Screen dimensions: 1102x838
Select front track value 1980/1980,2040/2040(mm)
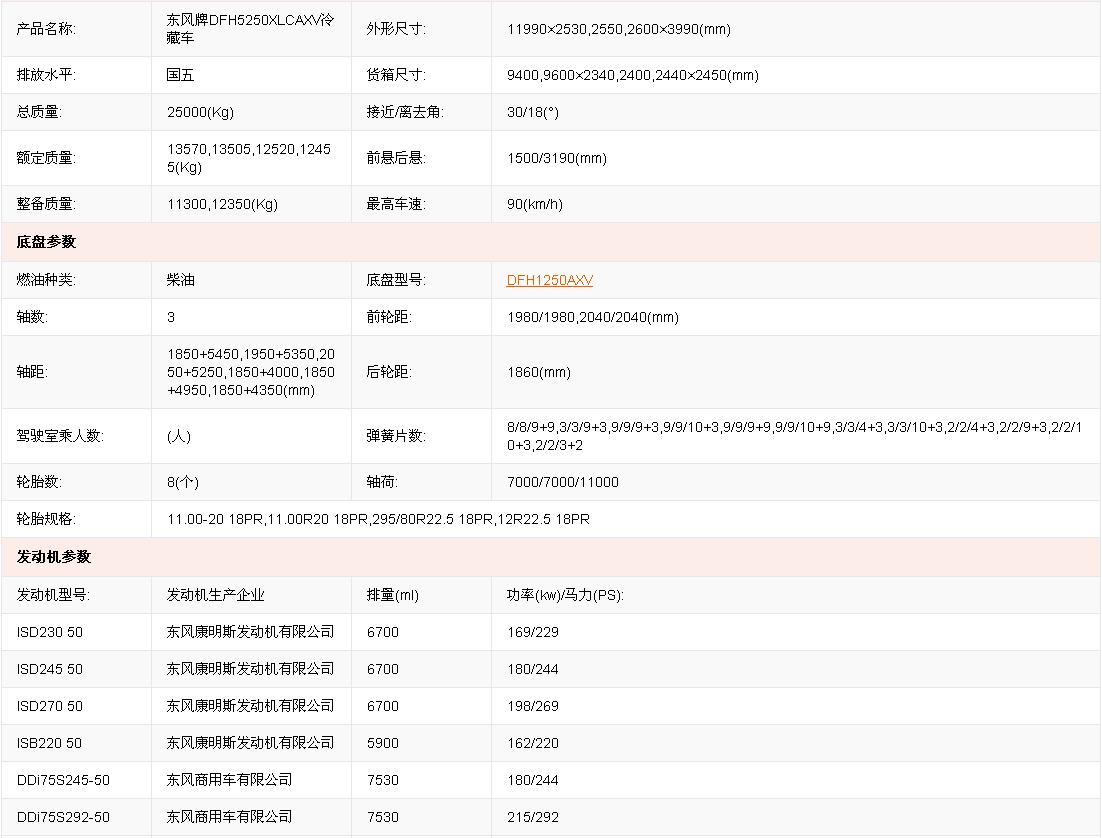592,317
